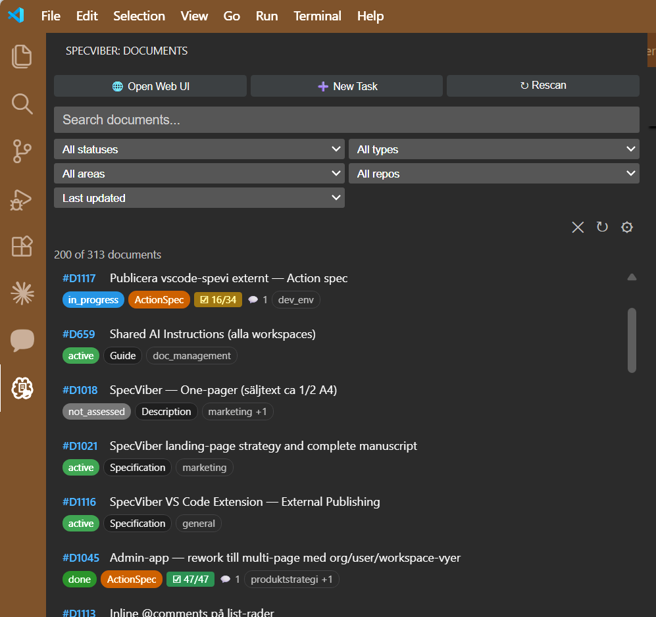Open the Help menu
Viewport: 656px width, 617px height.
[370, 16]
